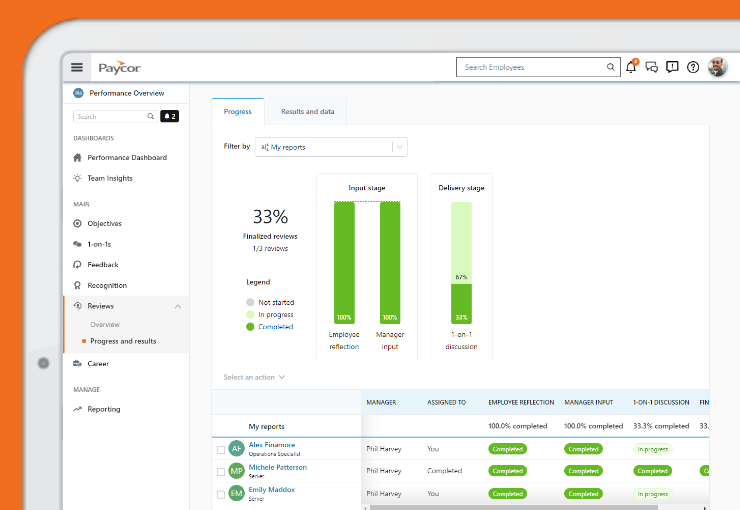Click the Performance Overview badge icon
This screenshot has height=510, width=740.
click(78, 93)
